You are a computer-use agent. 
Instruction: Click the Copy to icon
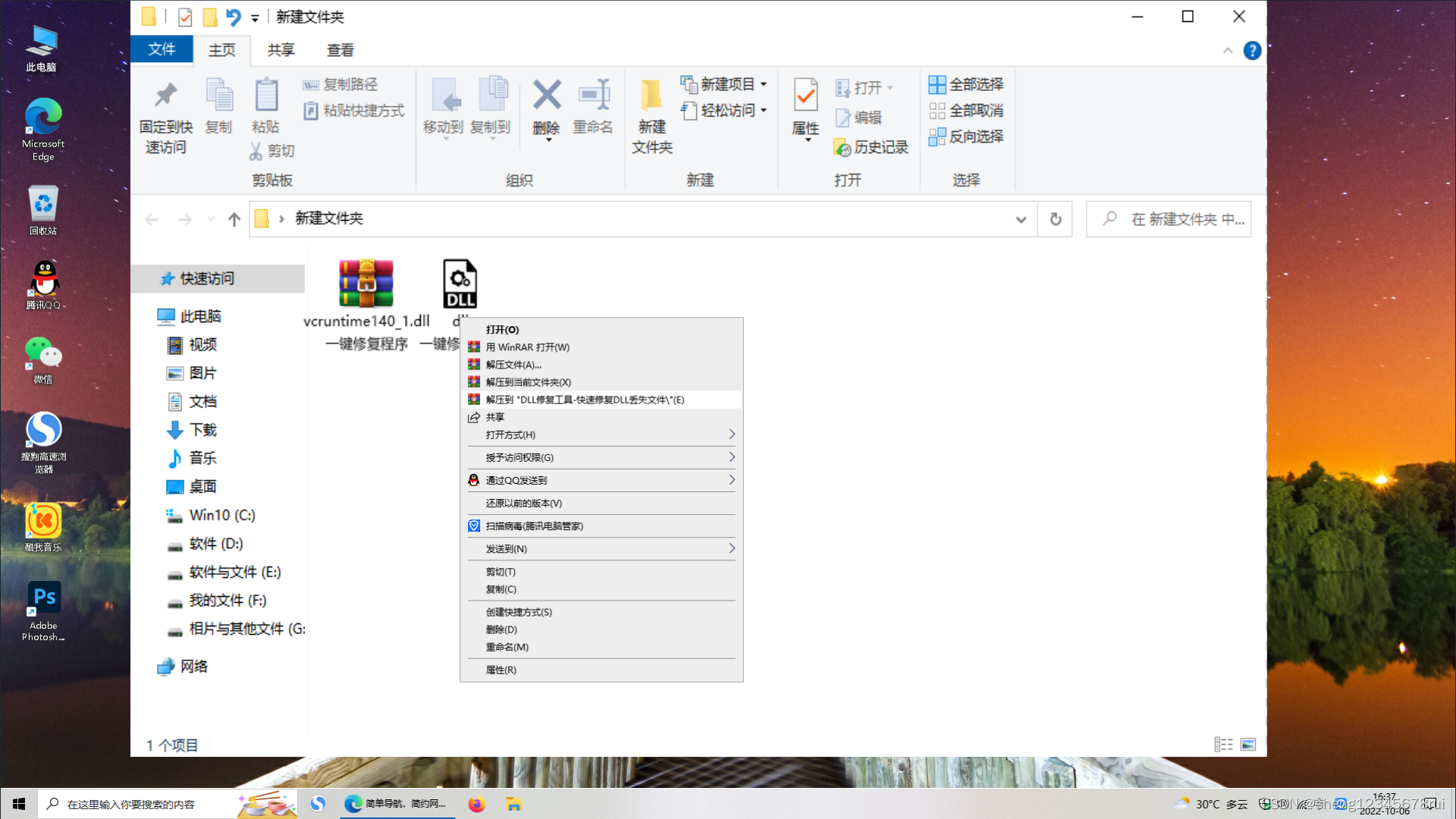(x=492, y=96)
